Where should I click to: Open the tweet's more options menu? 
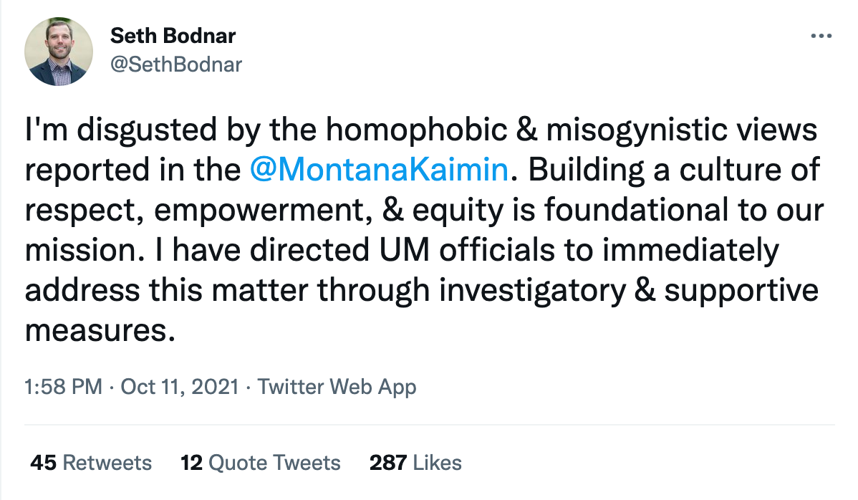tap(821, 36)
